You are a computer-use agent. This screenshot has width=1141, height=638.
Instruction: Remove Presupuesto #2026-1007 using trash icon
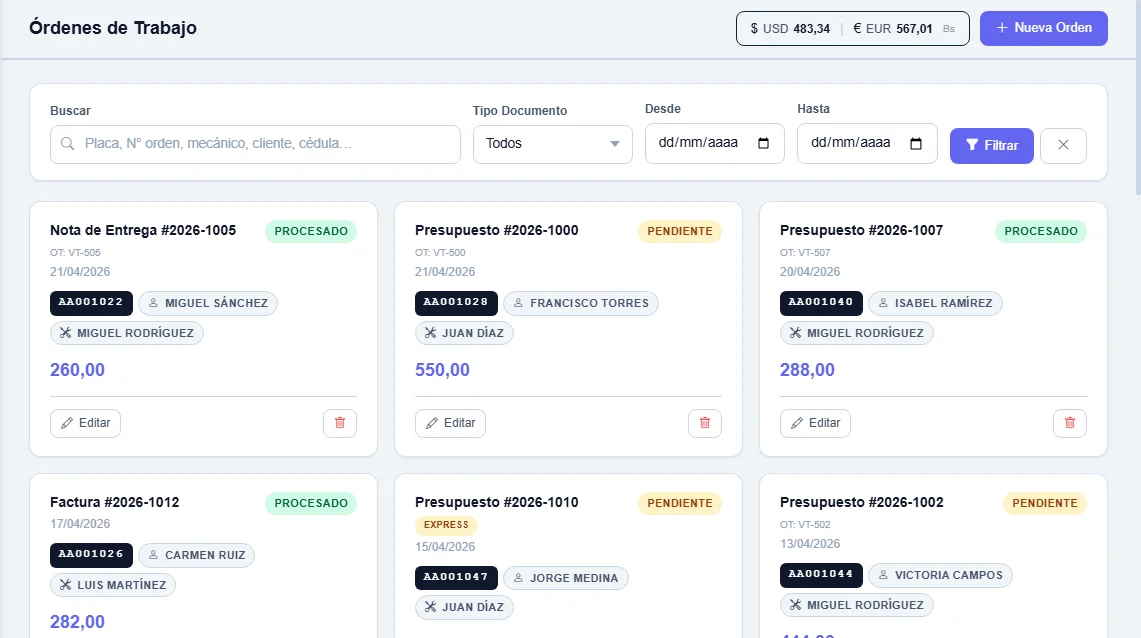pos(1070,423)
